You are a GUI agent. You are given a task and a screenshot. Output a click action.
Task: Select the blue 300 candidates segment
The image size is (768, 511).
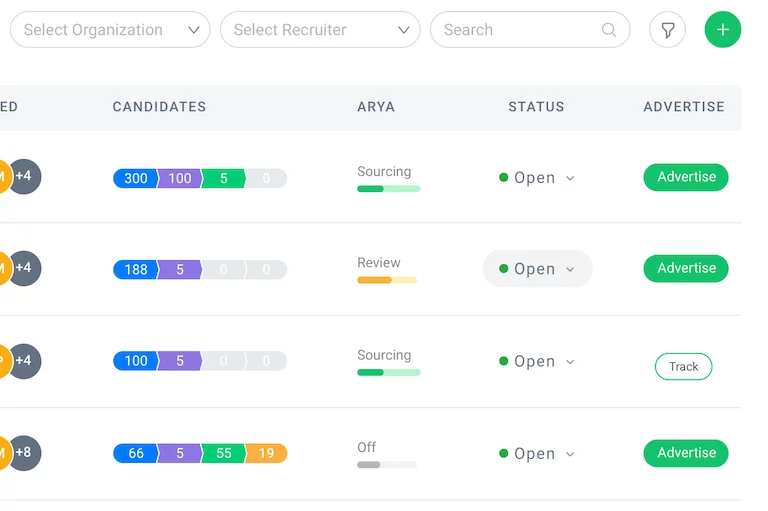pyautogui.click(x=135, y=178)
